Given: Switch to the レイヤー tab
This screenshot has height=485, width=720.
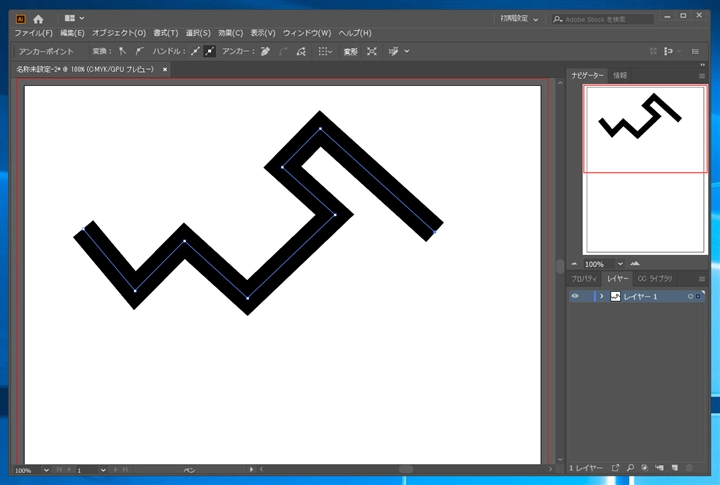Looking at the screenshot, I should click(x=617, y=279).
